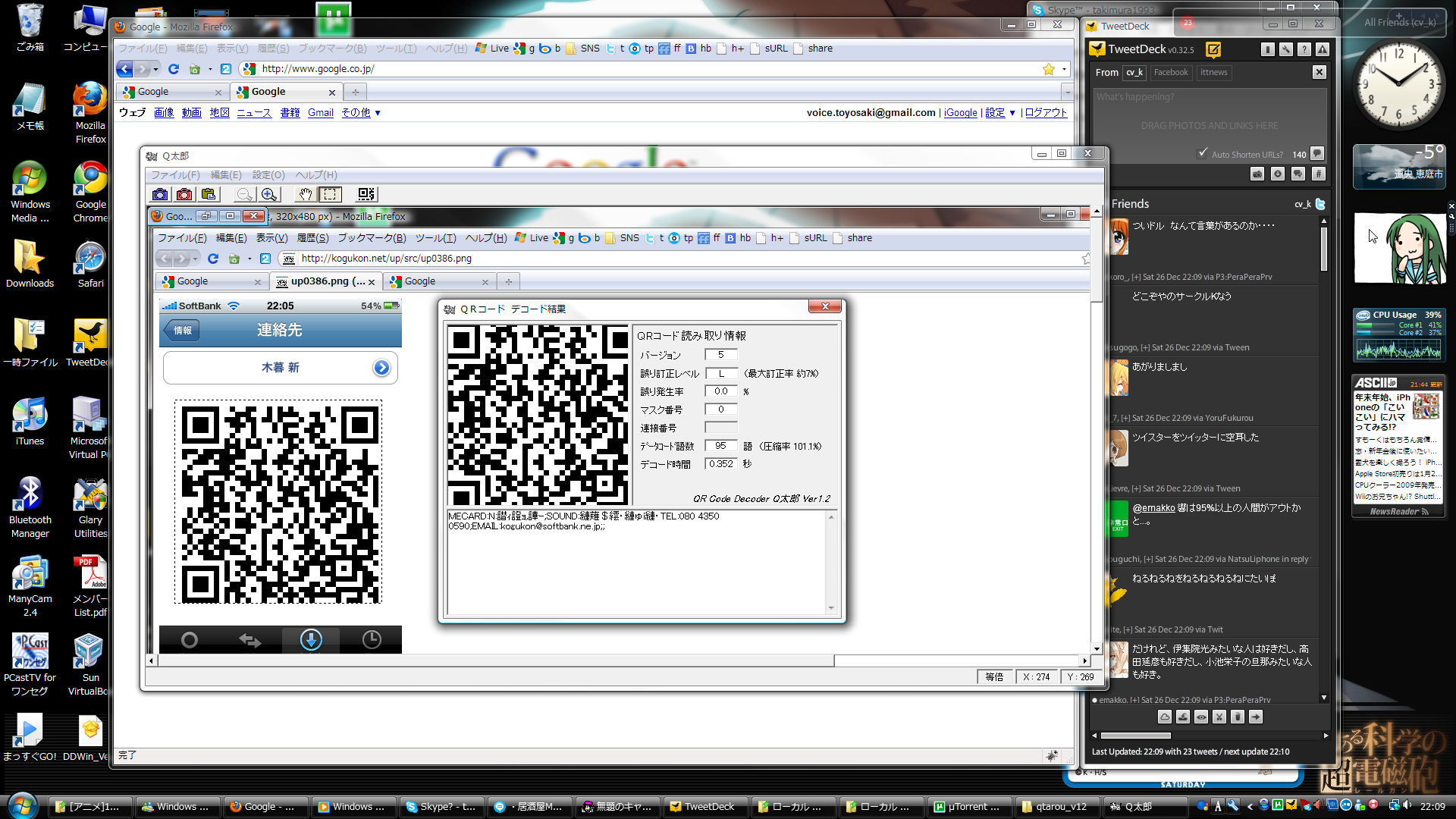Open ファイル(F) menu in Q太郎
Image resolution: width=1456 pixels, height=819 pixels.
tap(175, 175)
